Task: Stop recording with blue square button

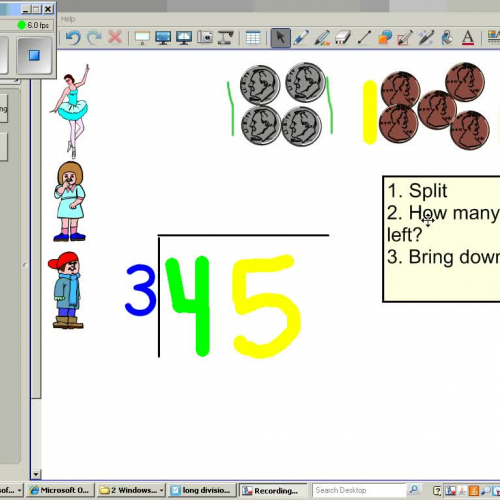Action: pyautogui.click(x=34, y=55)
